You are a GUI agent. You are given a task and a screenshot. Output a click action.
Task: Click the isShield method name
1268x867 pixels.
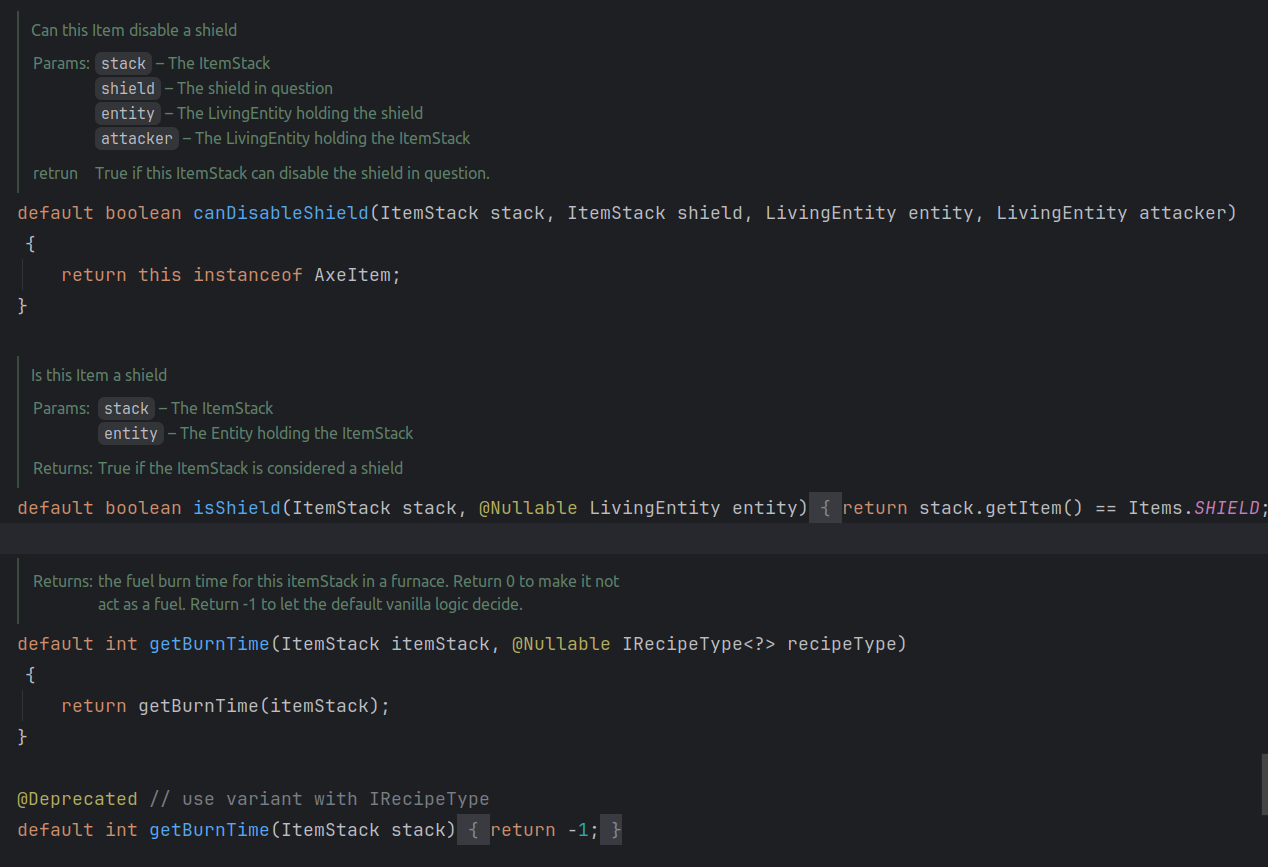point(236,508)
